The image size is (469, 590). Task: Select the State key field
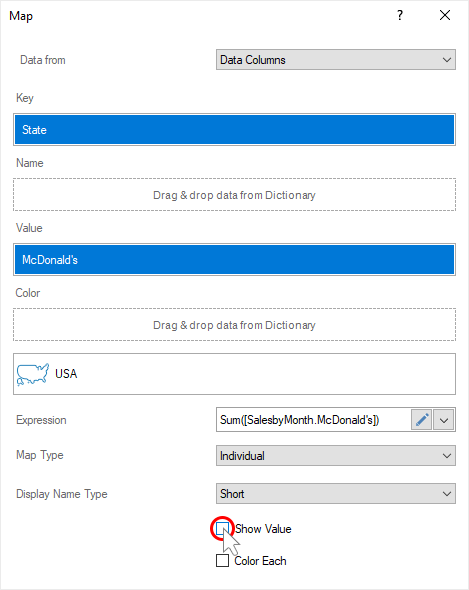(x=234, y=130)
